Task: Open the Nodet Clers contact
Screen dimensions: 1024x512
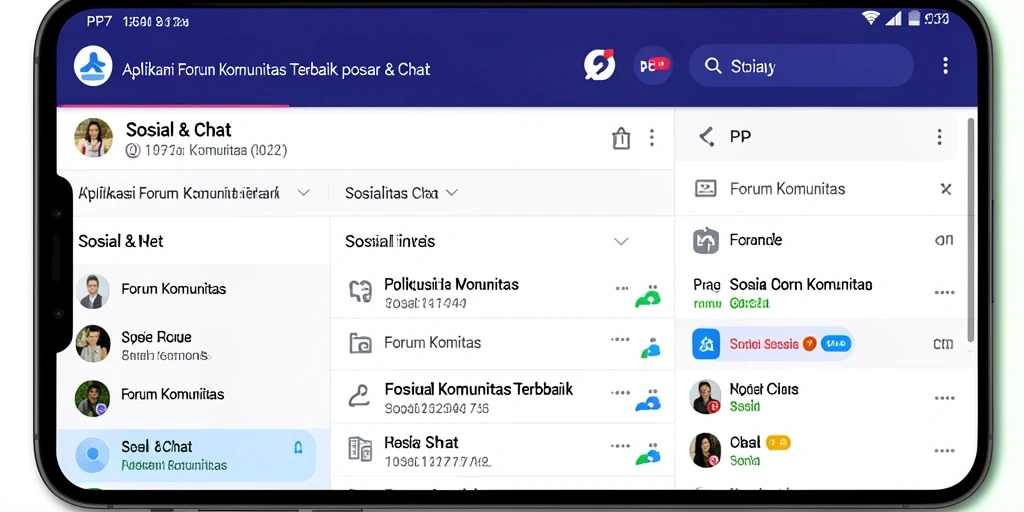Action: coord(825,397)
